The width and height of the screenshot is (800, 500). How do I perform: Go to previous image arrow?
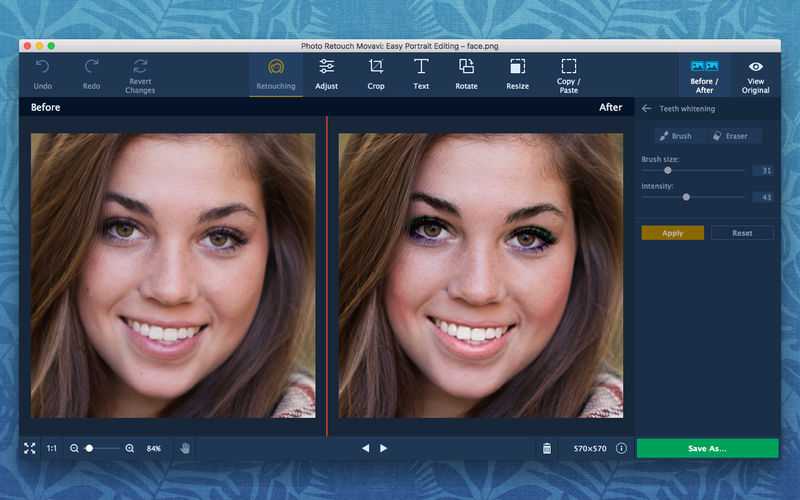(x=365, y=448)
